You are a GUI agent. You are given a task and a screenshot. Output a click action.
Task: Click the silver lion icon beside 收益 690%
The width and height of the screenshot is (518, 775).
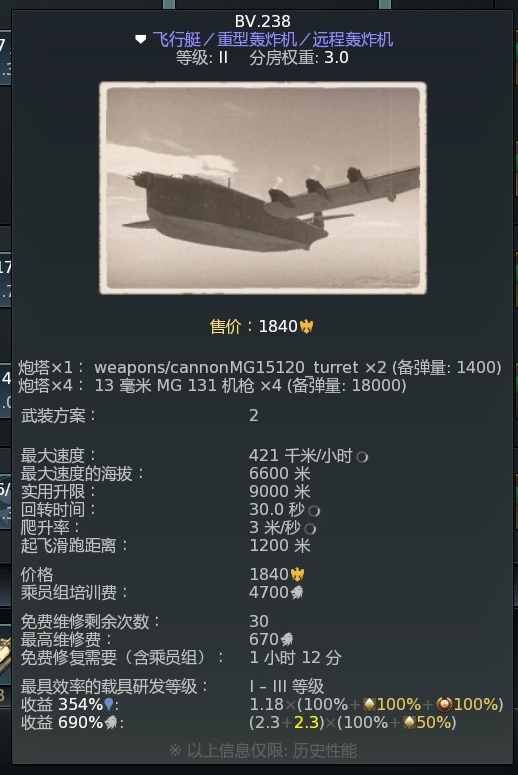111,723
